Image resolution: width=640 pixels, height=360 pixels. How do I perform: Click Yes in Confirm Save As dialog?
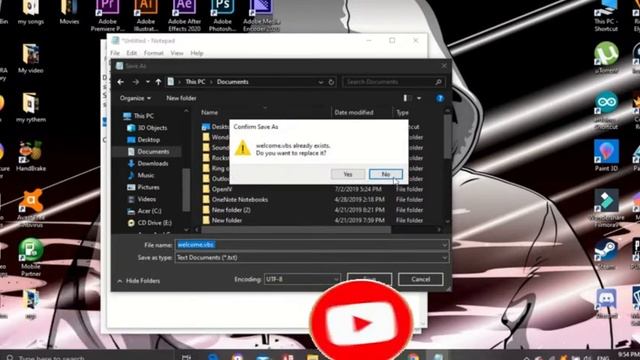pyautogui.click(x=347, y=174)
